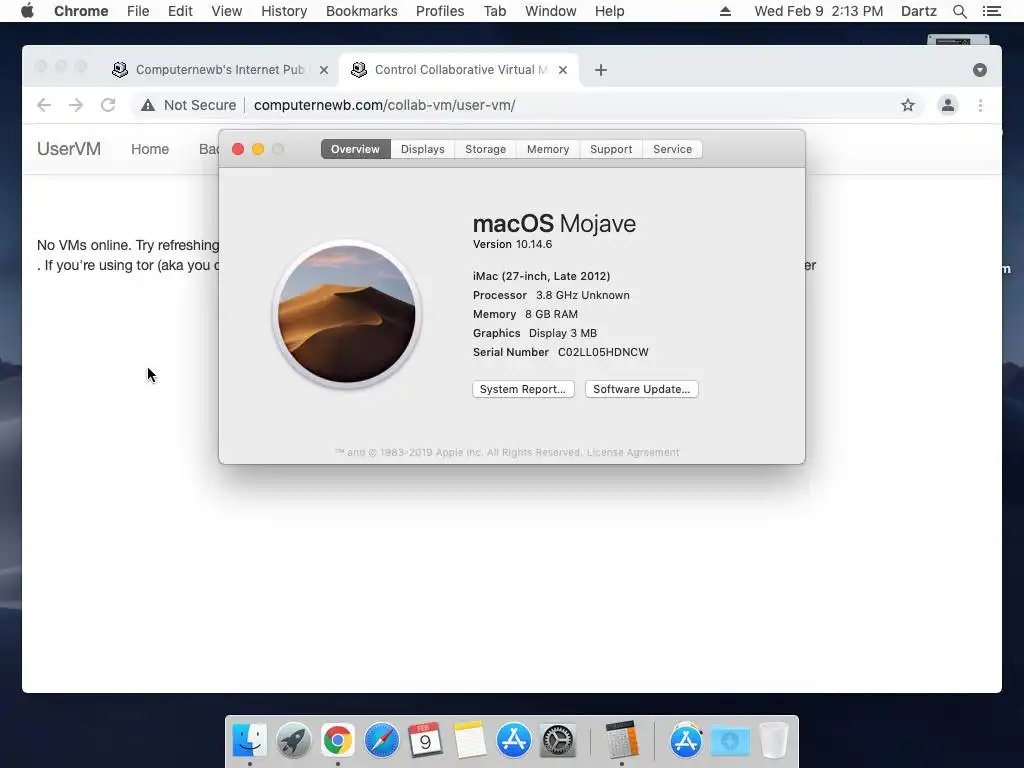This screenshot has height=768, width=1024.
Task: Open Finder from the Dock
Action: click(249, 741)
